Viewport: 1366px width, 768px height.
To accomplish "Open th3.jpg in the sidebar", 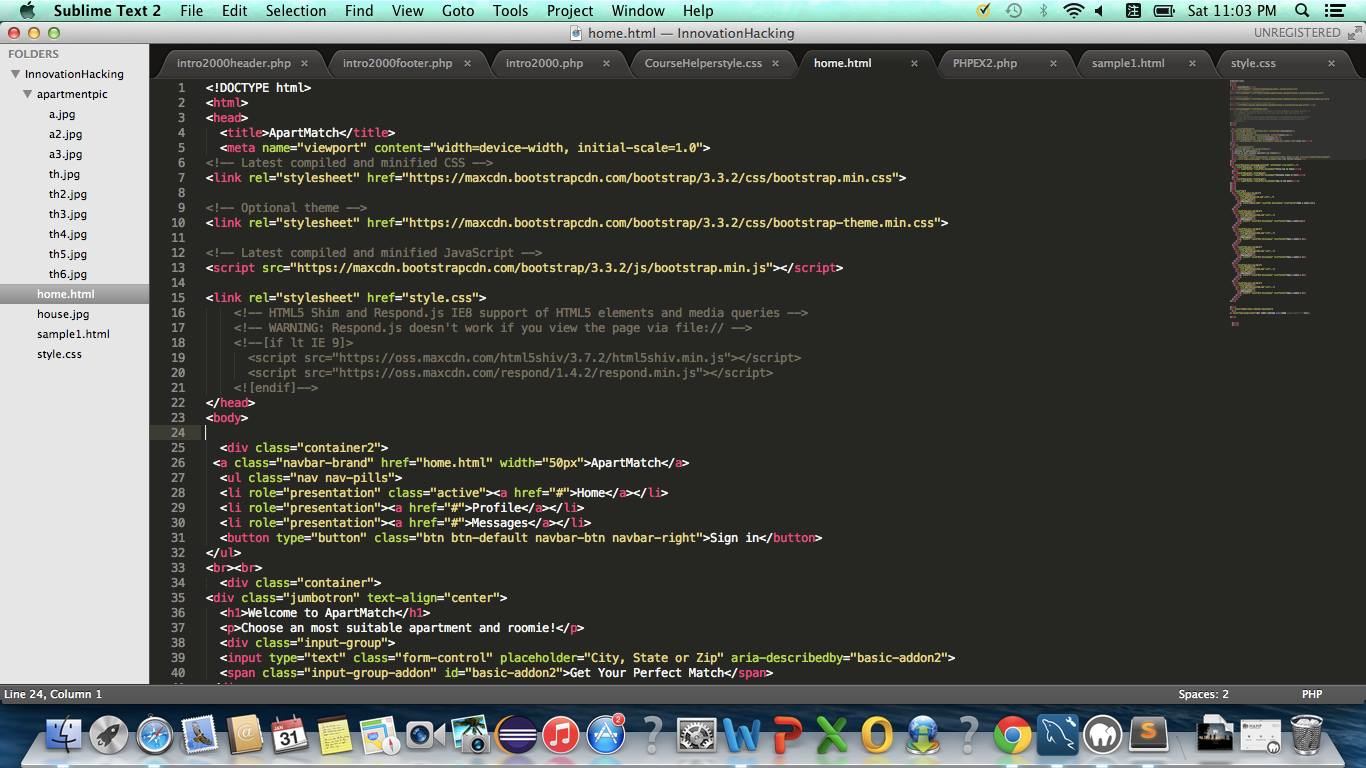I will (68, 214).
